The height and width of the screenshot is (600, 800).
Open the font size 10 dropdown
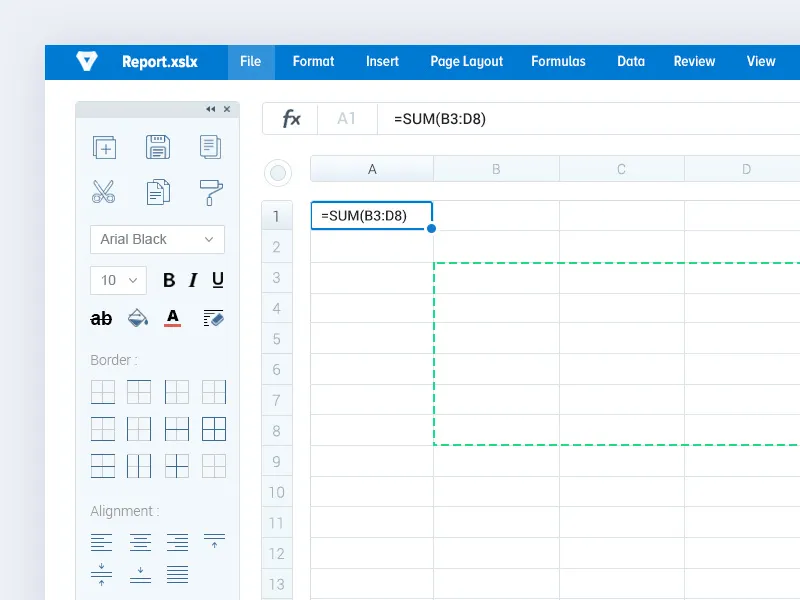tap(118, 280)
